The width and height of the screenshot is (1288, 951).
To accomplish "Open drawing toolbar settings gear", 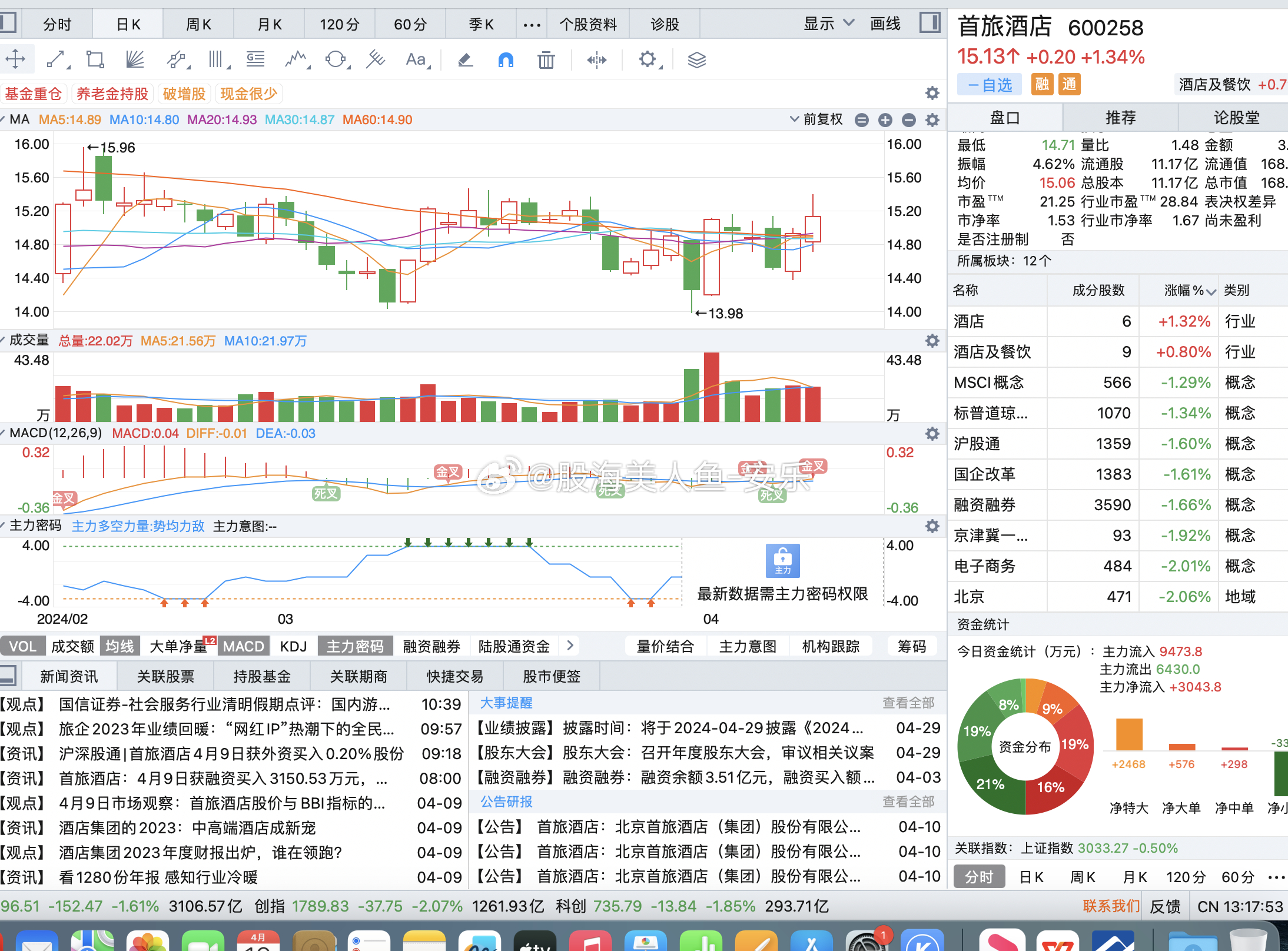I will [648, 59].
